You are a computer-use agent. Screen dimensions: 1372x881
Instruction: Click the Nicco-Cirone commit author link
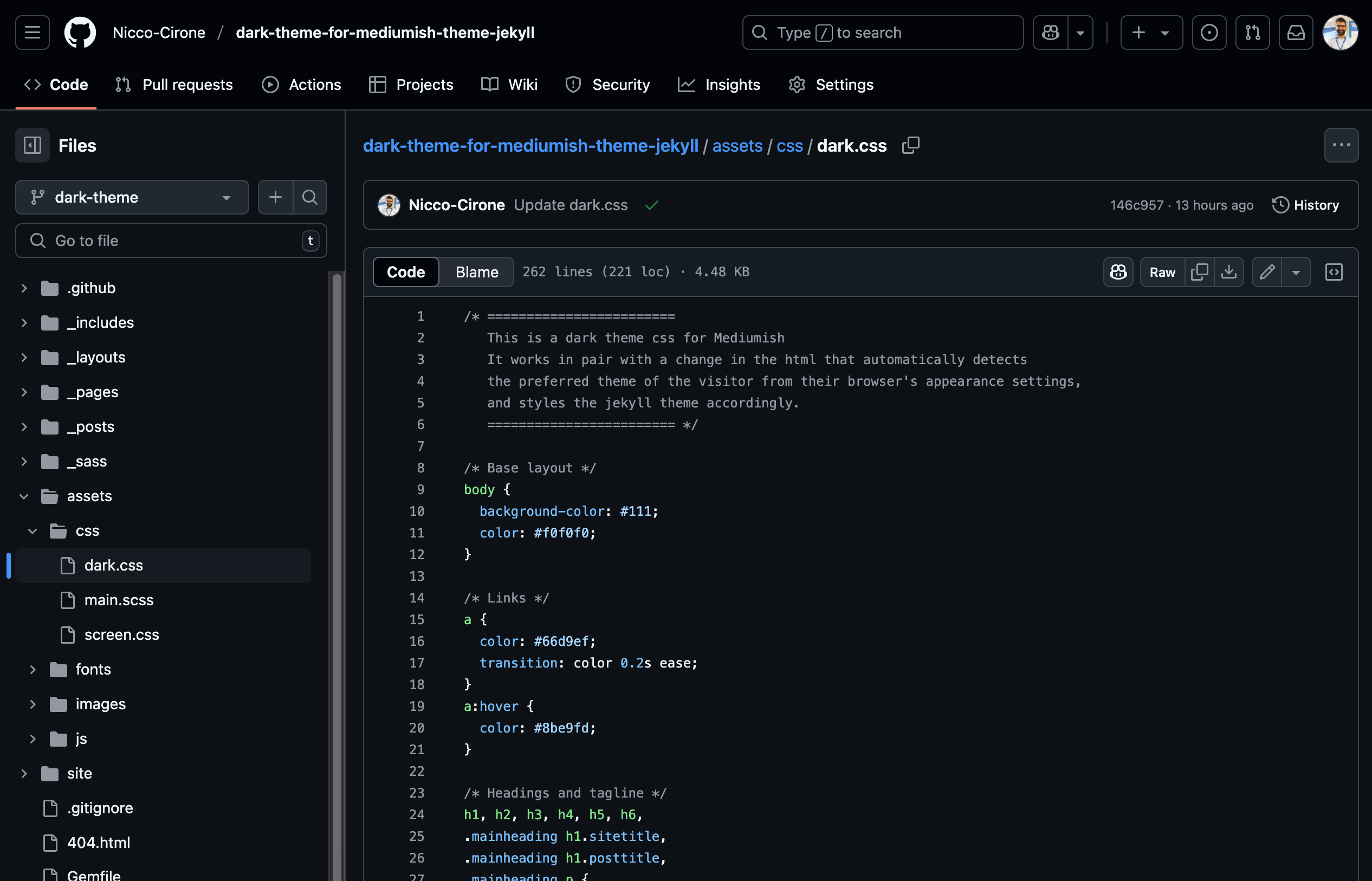point(457,205)
